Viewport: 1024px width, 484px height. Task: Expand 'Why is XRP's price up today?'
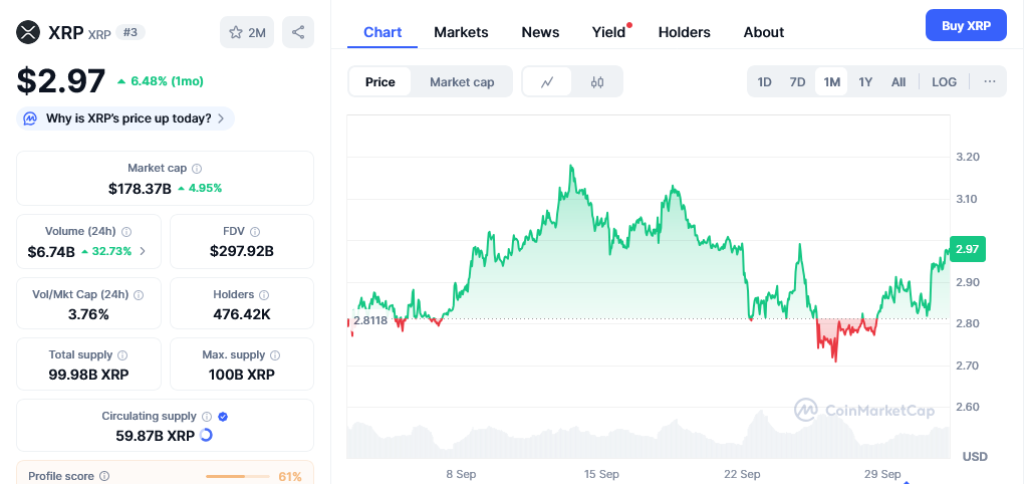pyautogui.click(x=125, y=119)
